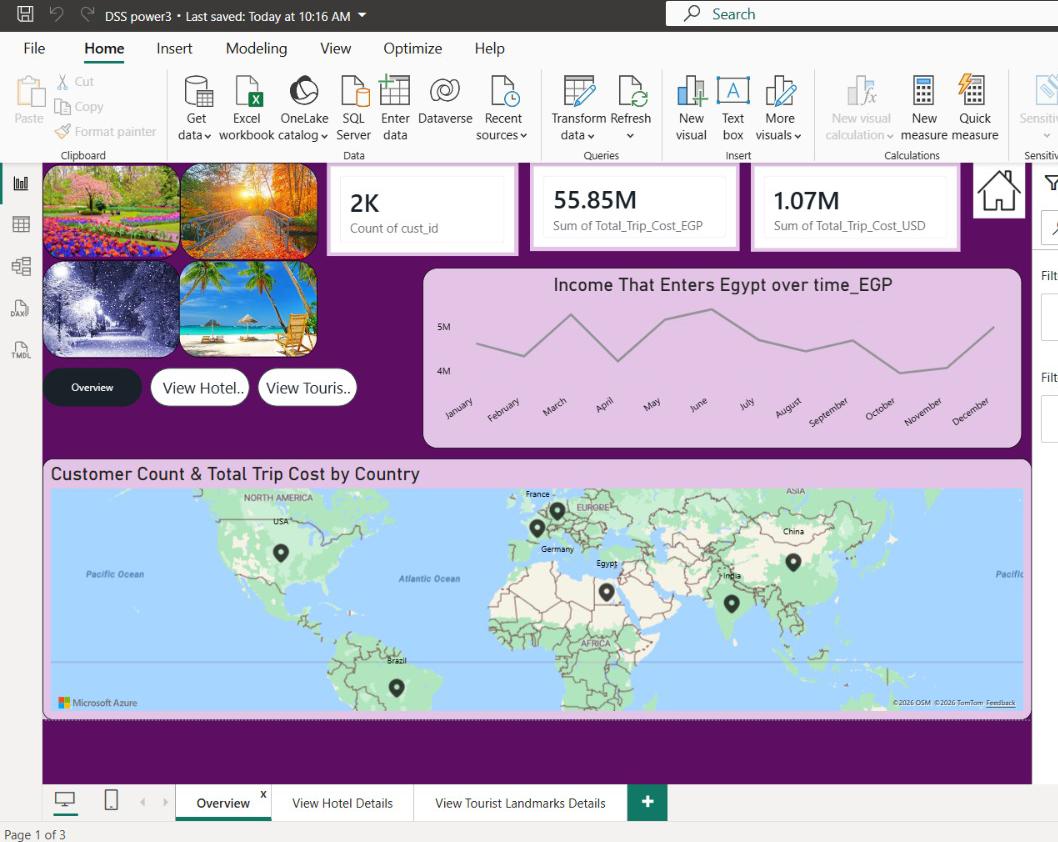Select the Sum of Total_Trip_Cost_EGP card
The image size is (1058, 842).
(x=634, y=208)
